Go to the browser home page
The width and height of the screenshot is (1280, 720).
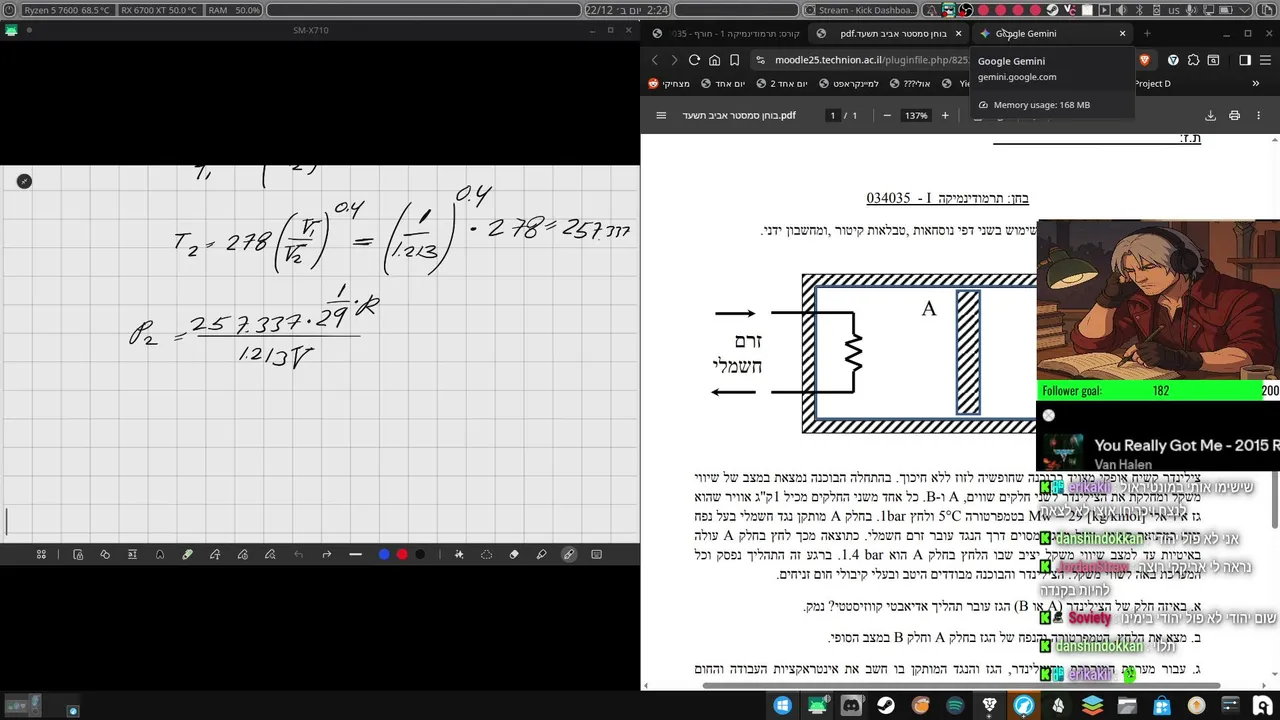tap(714, 60)
